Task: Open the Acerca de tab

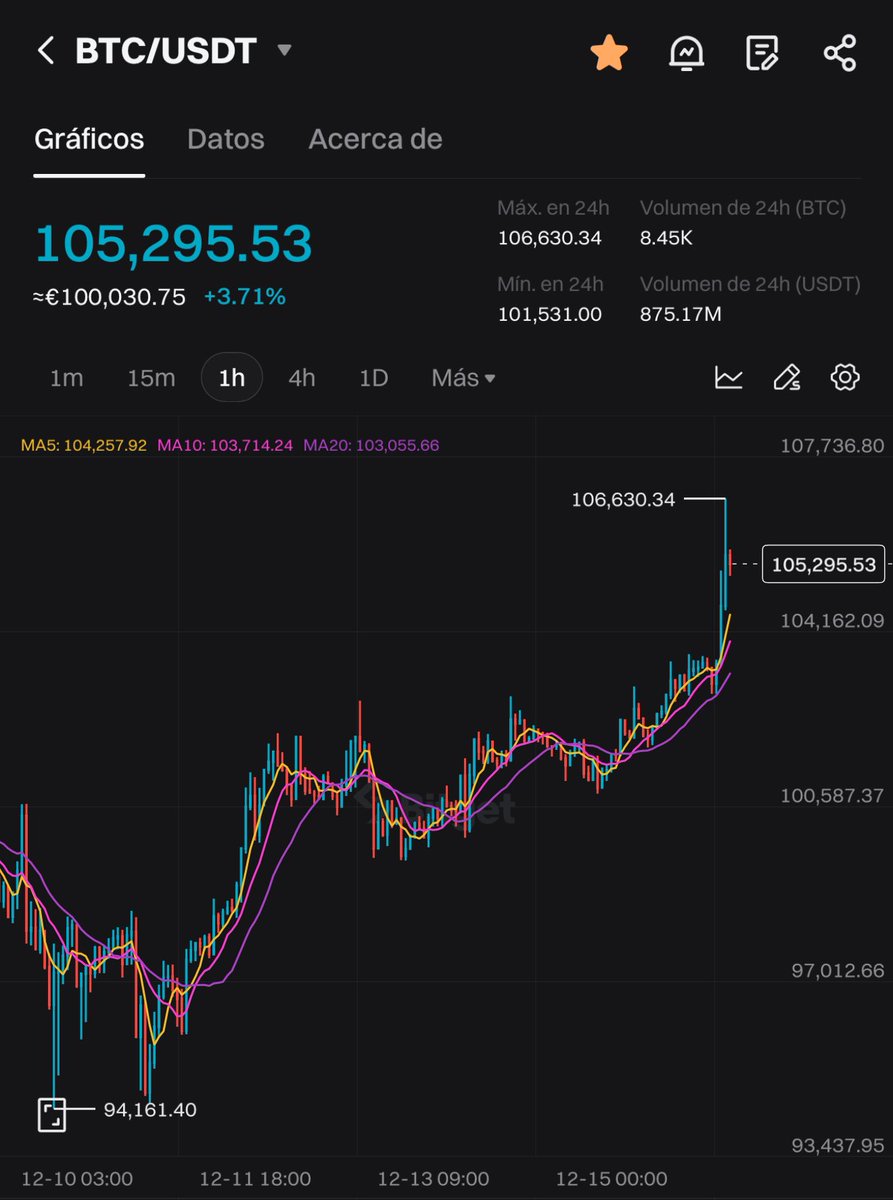Action: coord(375,139)
